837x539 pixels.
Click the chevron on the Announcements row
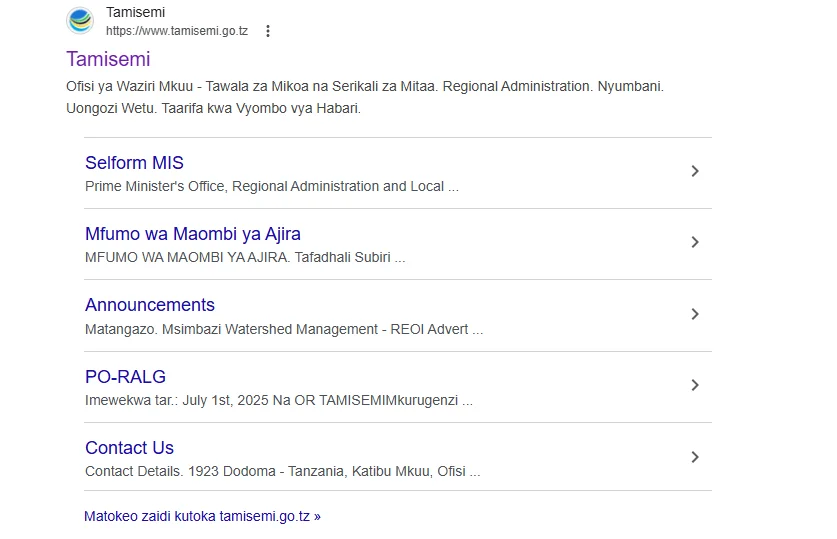pyautogui.click(x=695, y=314)
